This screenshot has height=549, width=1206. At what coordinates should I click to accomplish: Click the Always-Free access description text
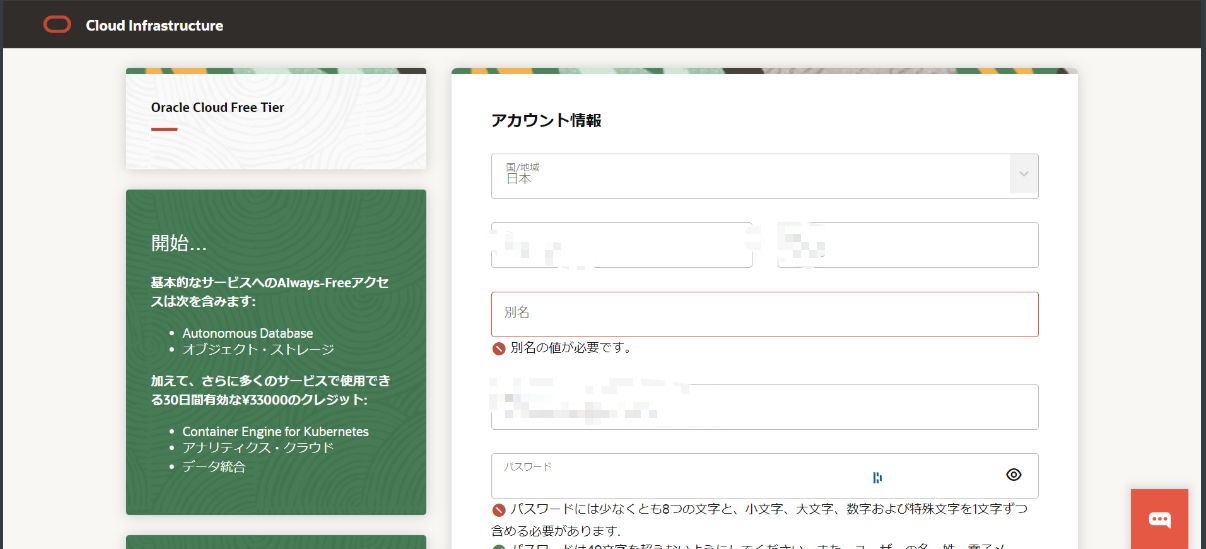click(270, 292)
